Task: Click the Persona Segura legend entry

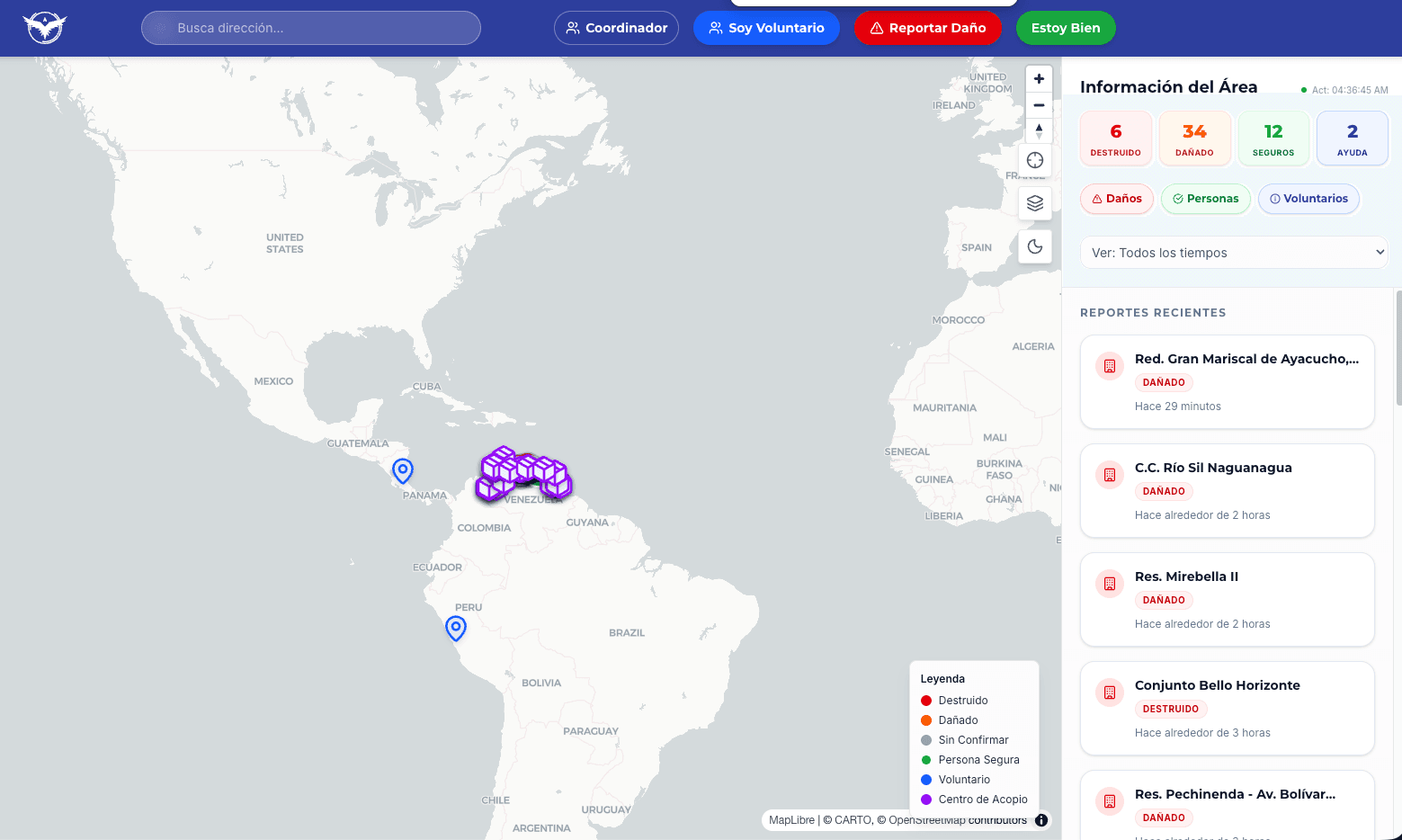Action: (x=970, y=760)
